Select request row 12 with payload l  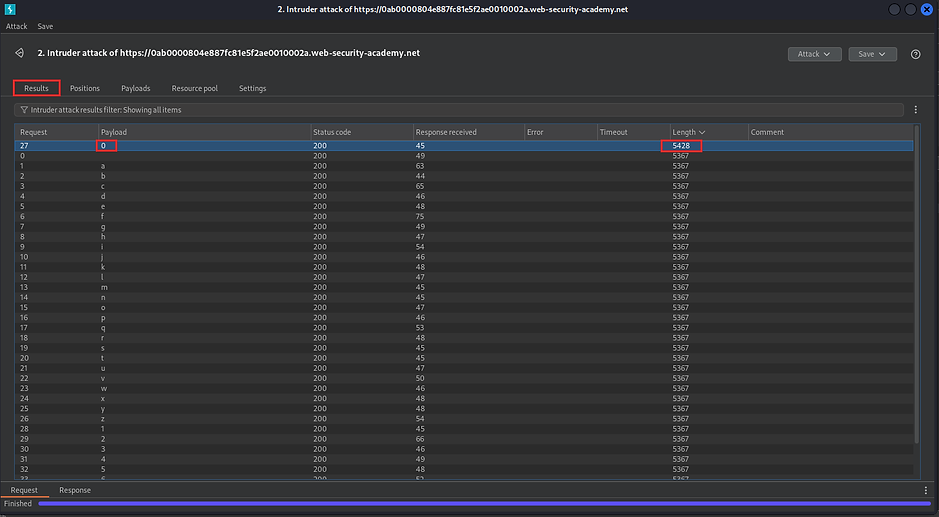coord(464,277)
